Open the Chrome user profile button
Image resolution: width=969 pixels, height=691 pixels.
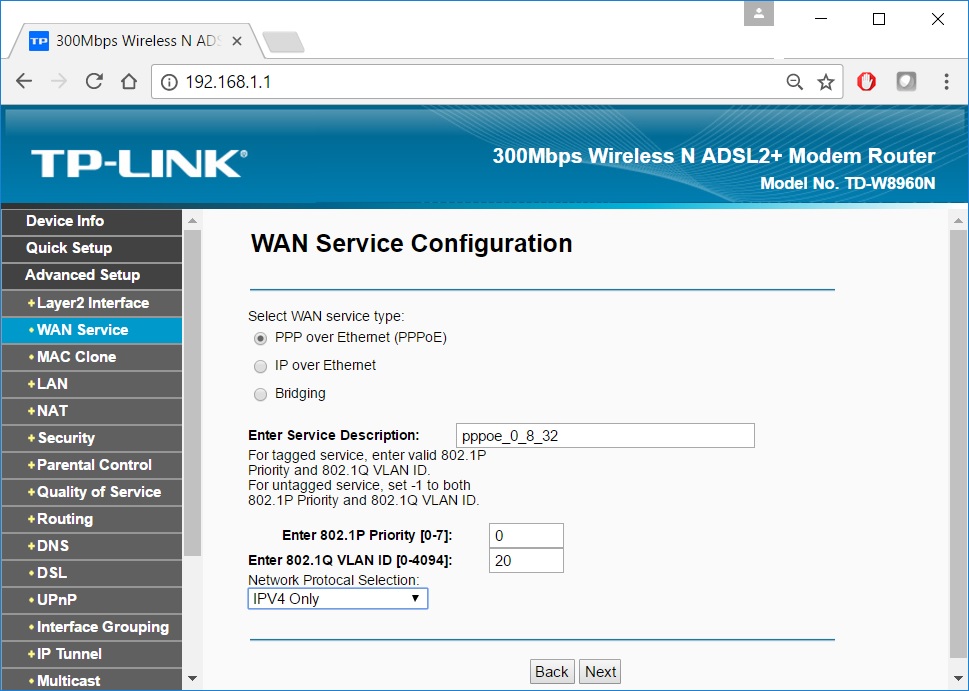759,14
